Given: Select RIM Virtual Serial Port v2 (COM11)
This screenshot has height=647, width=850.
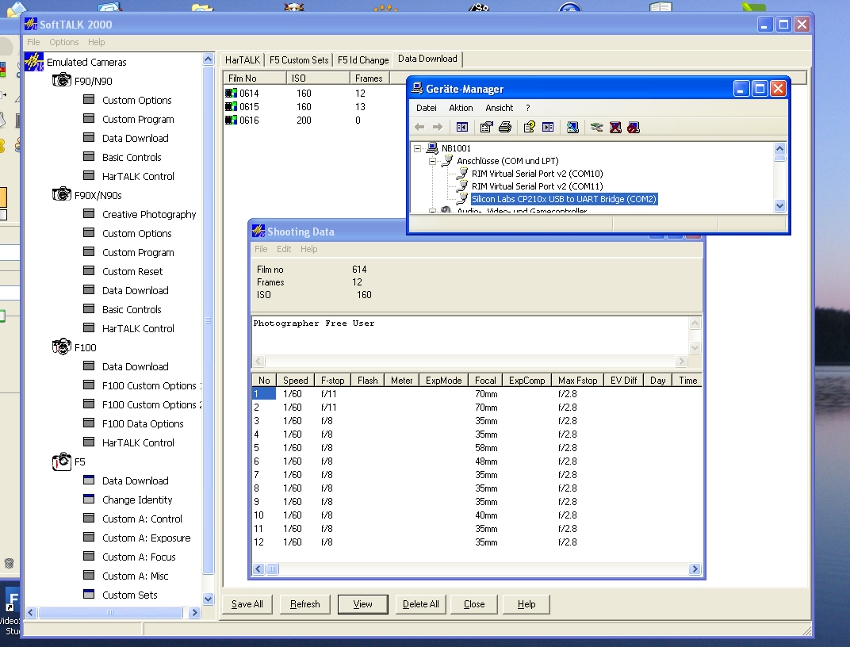Looking at the screenshot, I should [x=537, y=186].
